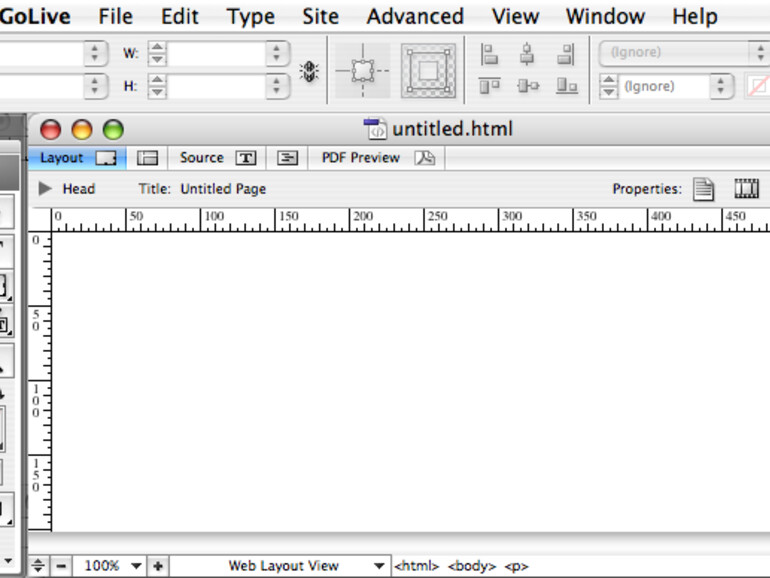Image resolution: width=770 pixels, height=578 pixels.
Task: Expand the Head section triangle
Action: (x=45, y=188)
